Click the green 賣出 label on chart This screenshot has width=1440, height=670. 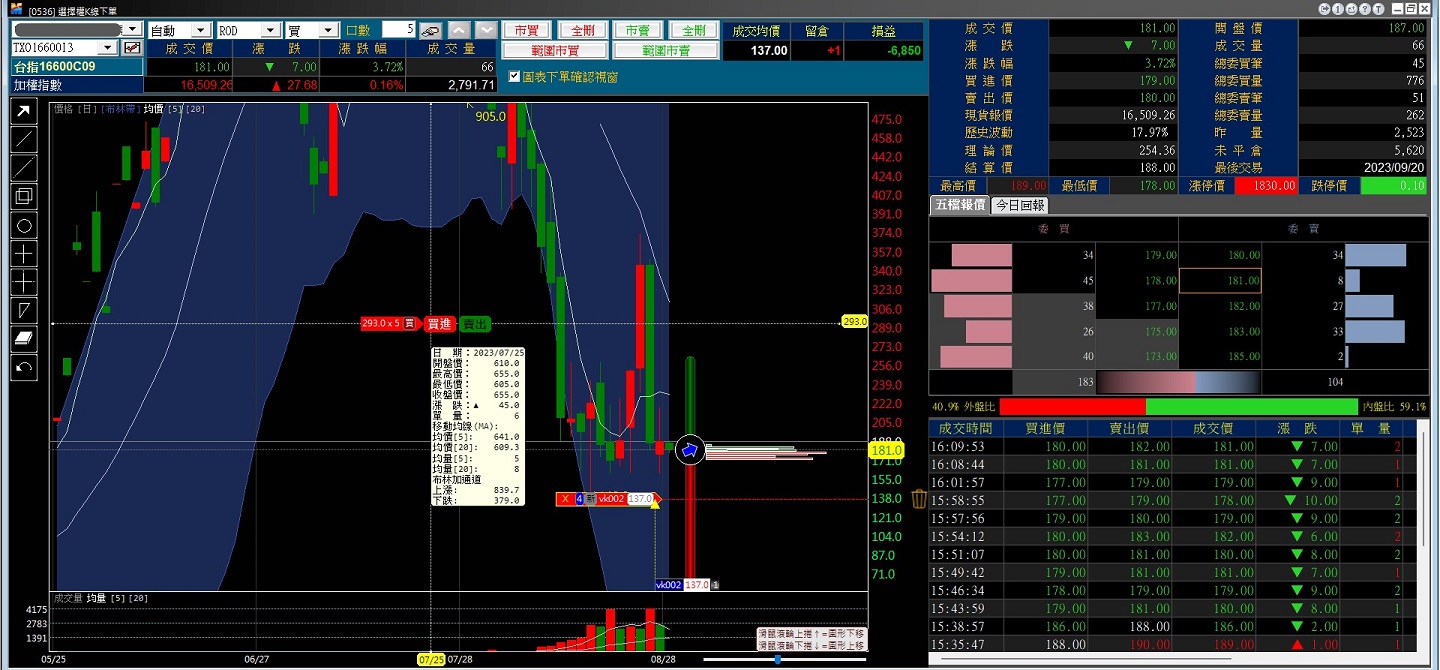tap(475, 323)
